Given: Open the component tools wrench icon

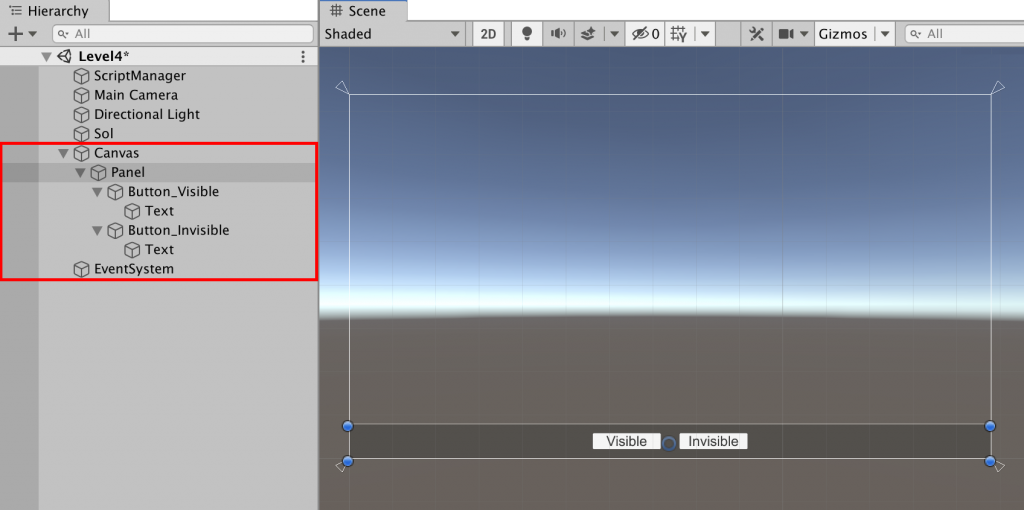Looking at the screenshot, I should tap(757, 34).
